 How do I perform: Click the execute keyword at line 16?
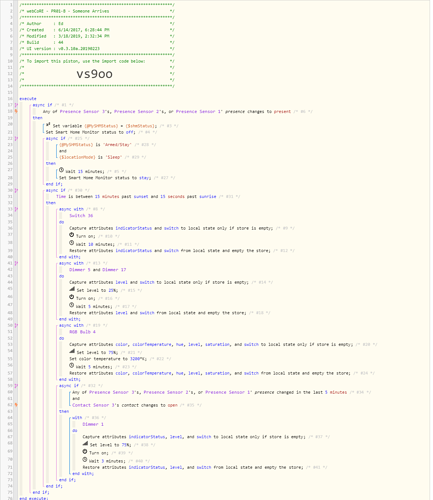28,99
